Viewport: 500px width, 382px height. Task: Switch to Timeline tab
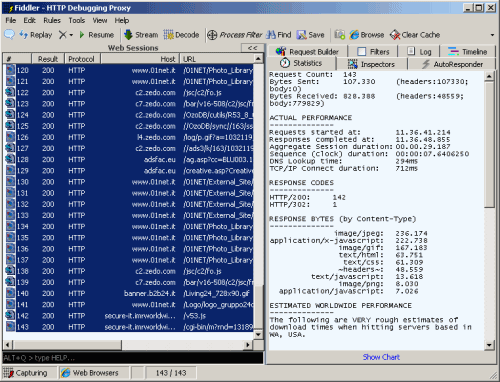[467, 52]
